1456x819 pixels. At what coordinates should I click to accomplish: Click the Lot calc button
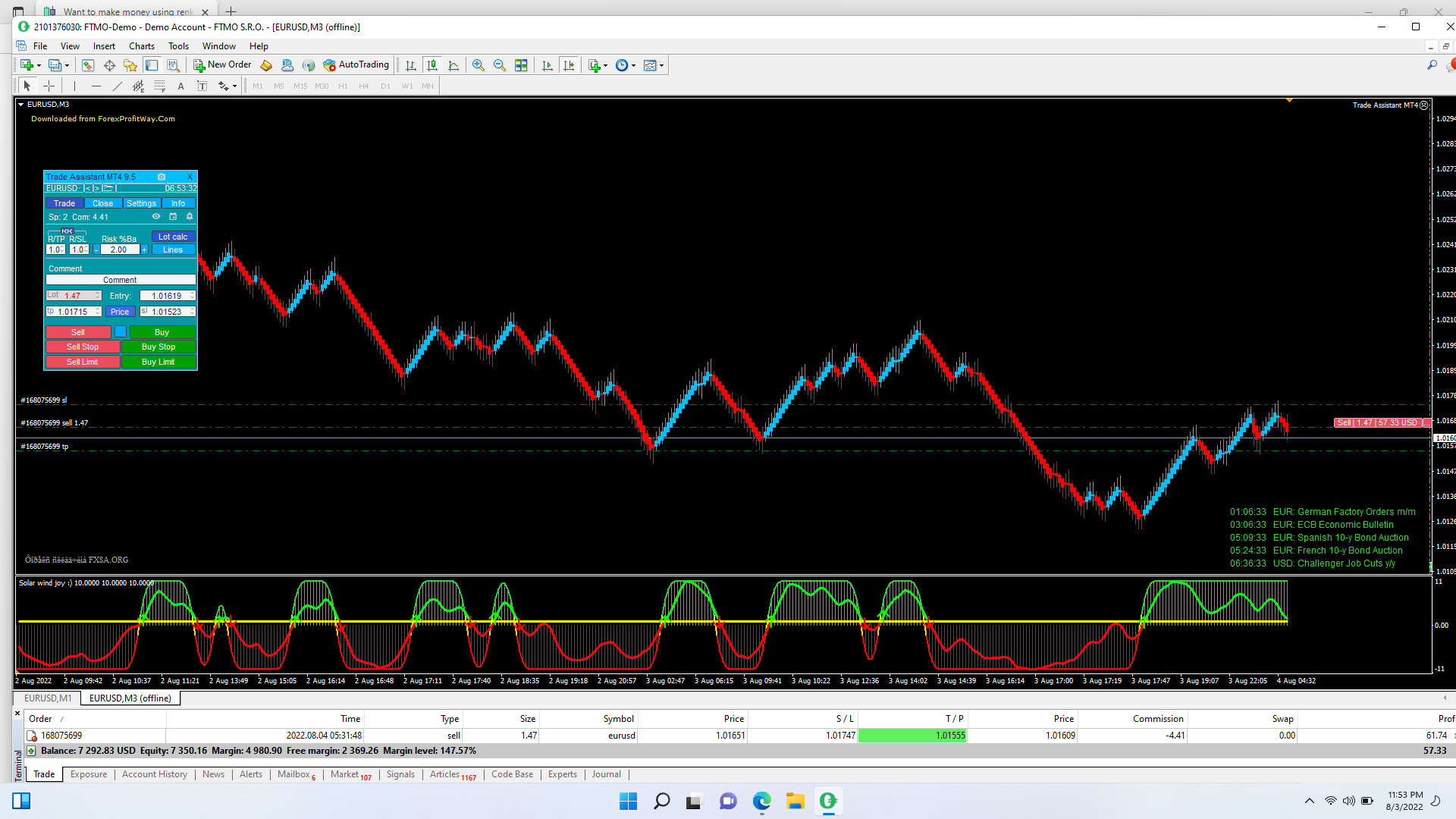pyautogui.click(x=173, y=237)
